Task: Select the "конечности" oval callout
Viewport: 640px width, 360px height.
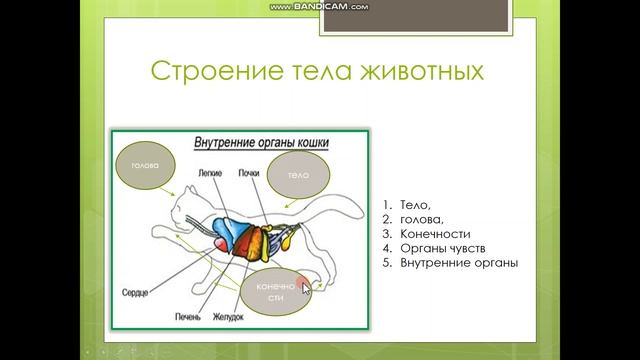Action: coord(276,292)
